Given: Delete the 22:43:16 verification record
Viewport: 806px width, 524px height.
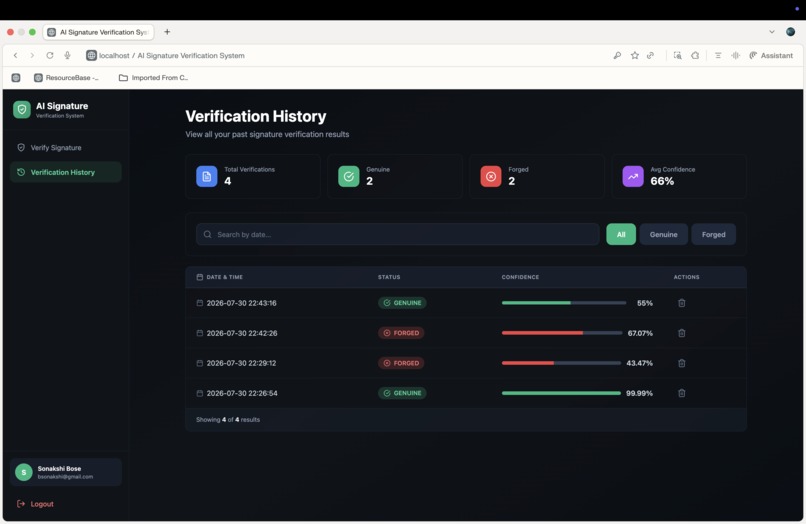Looking at the screenshot, I should pos(682,303).
